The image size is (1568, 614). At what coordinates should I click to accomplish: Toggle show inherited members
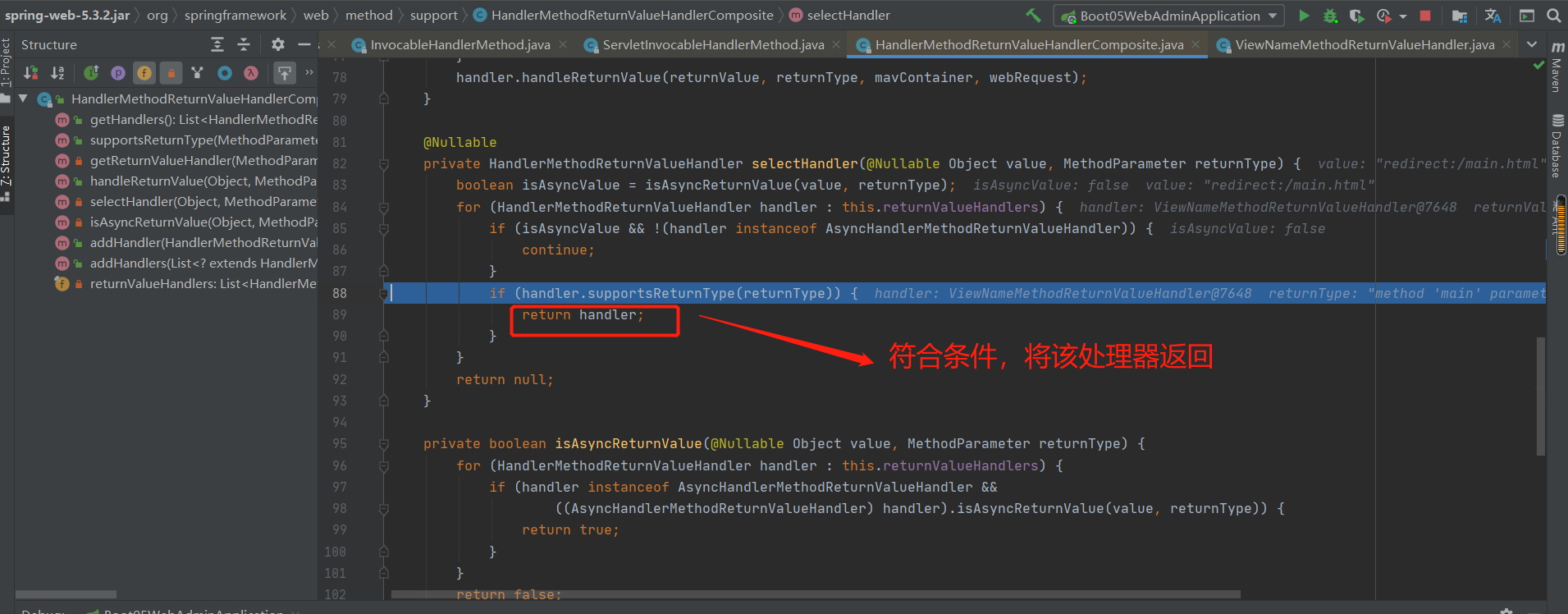91,73
